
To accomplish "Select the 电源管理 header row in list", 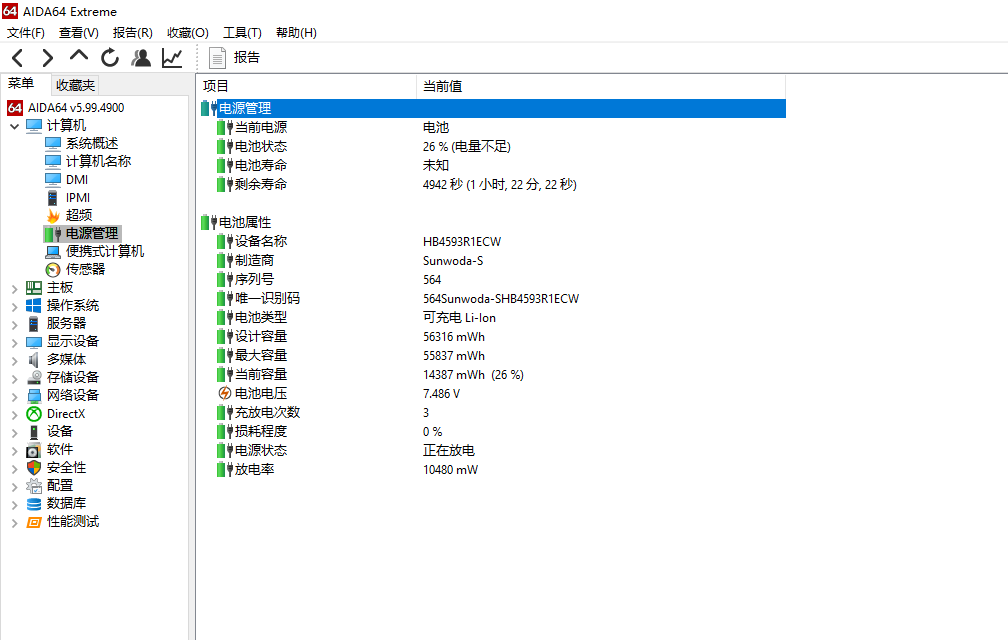I will pyautogui.click(x=492, y=109).
